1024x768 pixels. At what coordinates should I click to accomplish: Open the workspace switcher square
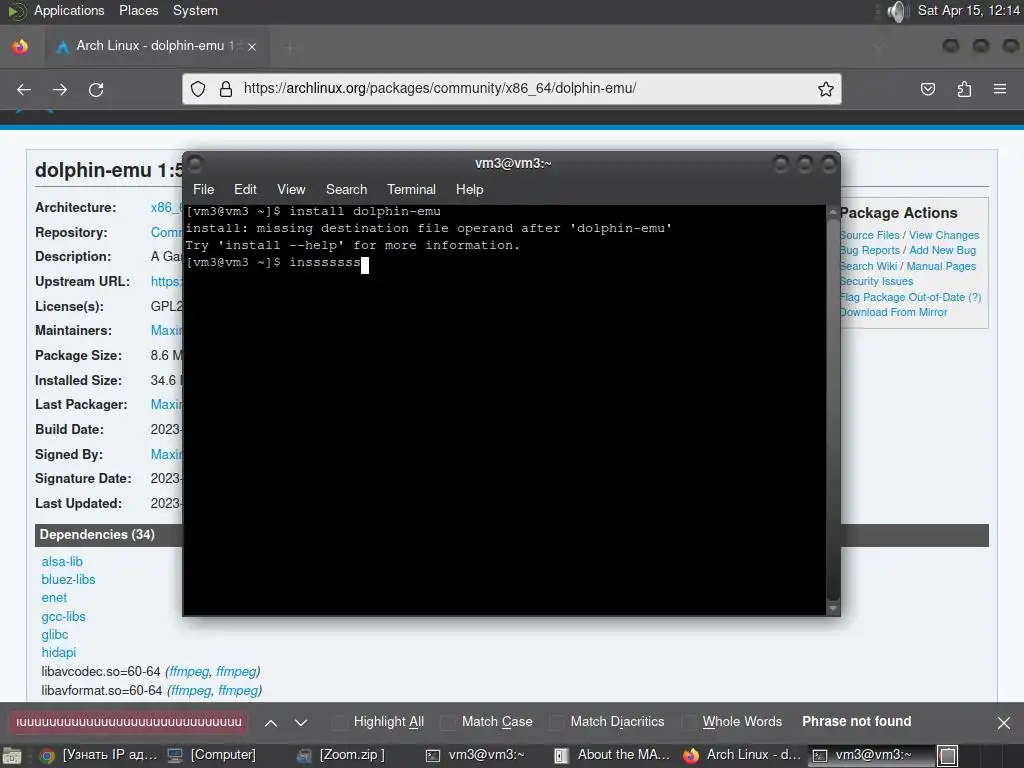pyautogui.click(x=948, y=756)
